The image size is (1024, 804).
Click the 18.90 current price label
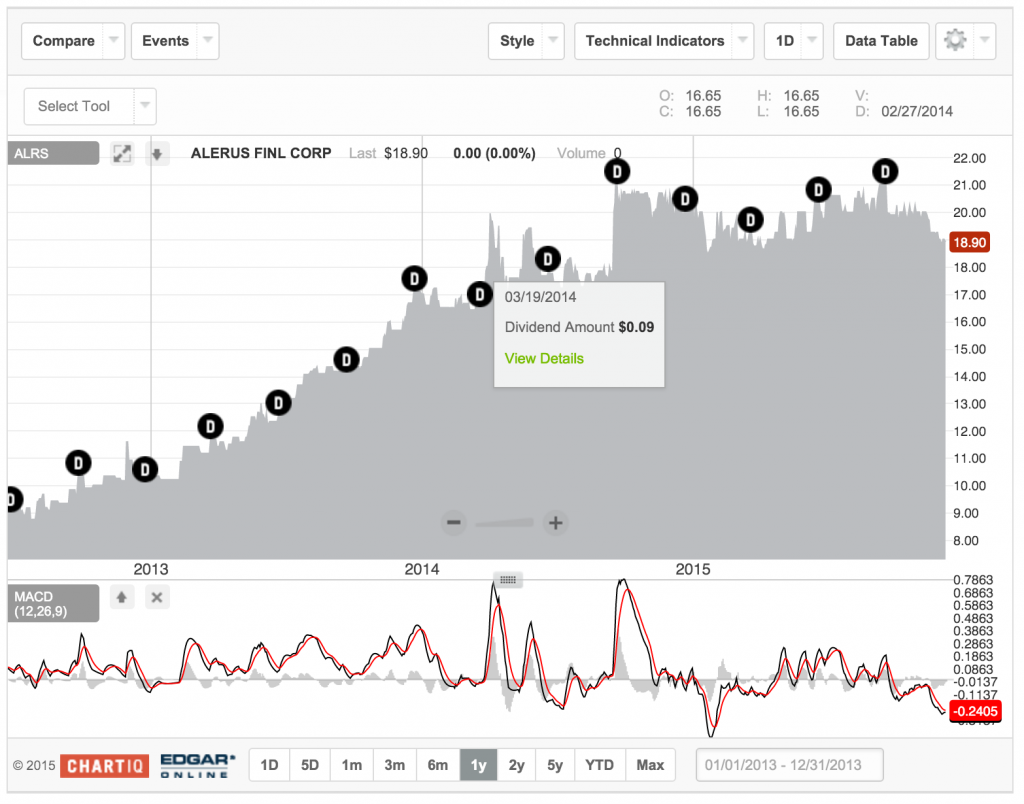click(970, 242)
